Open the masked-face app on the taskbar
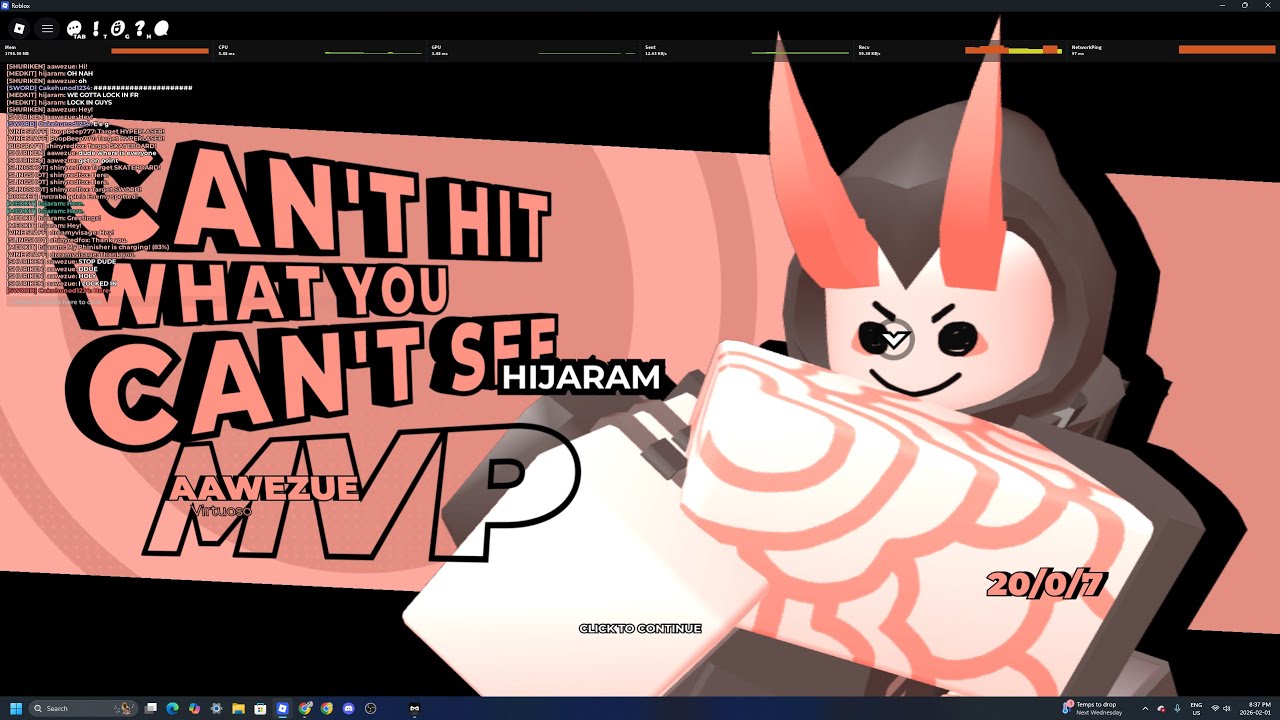The image size is (1280, 720). (415, 708)
